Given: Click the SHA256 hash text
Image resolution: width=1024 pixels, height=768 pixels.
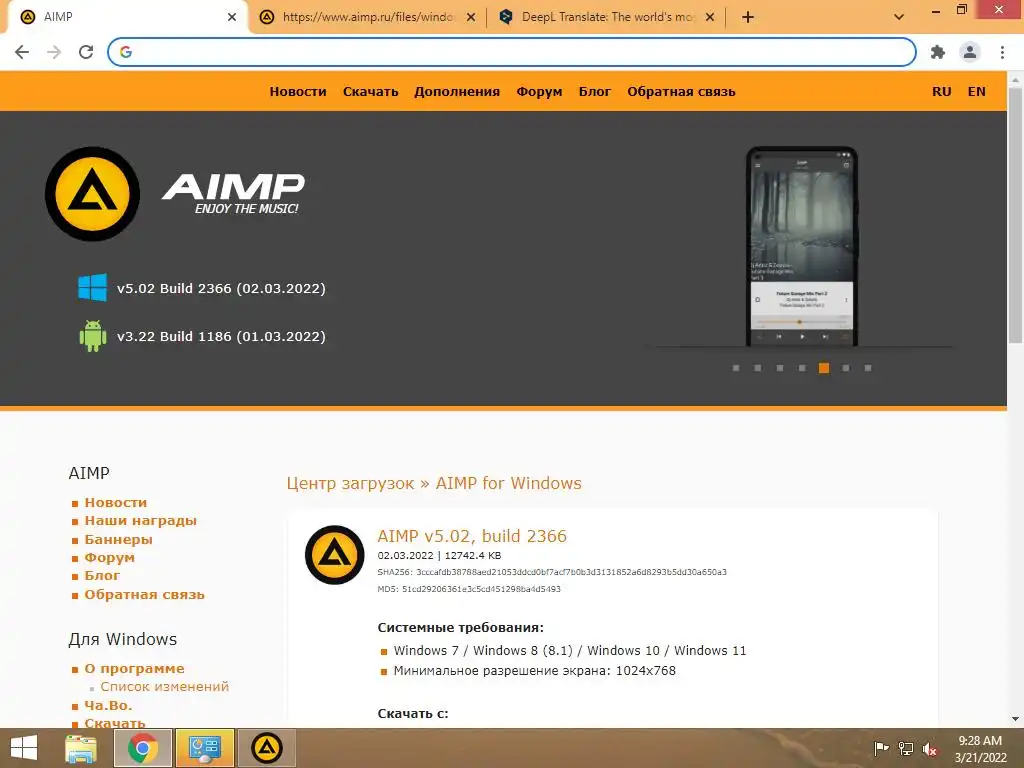Looking at the screenshot, I should tap(552, 572).
